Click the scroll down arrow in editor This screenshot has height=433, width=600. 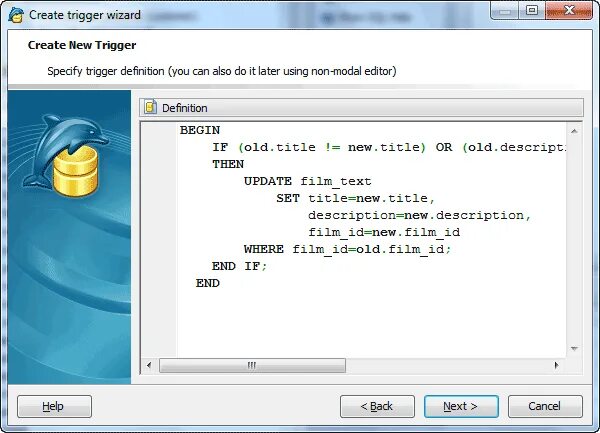[574, 348]
